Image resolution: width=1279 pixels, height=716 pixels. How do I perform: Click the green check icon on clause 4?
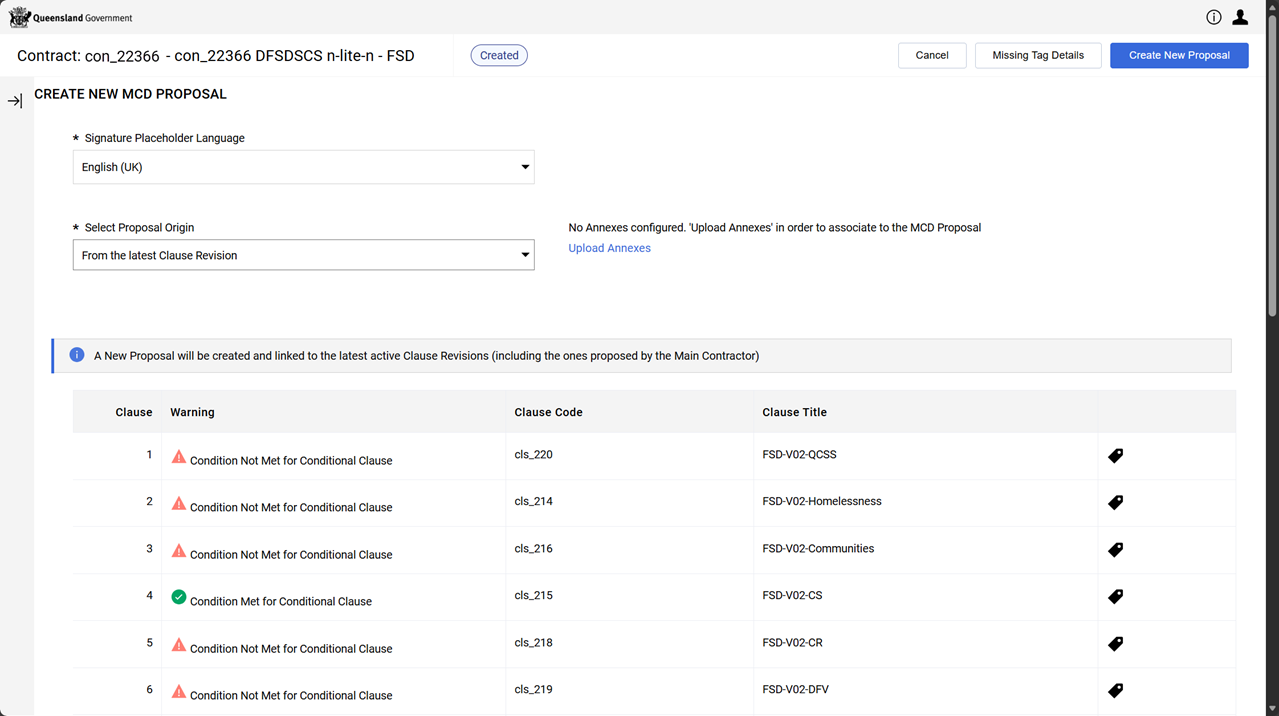(x=179, y=597)
